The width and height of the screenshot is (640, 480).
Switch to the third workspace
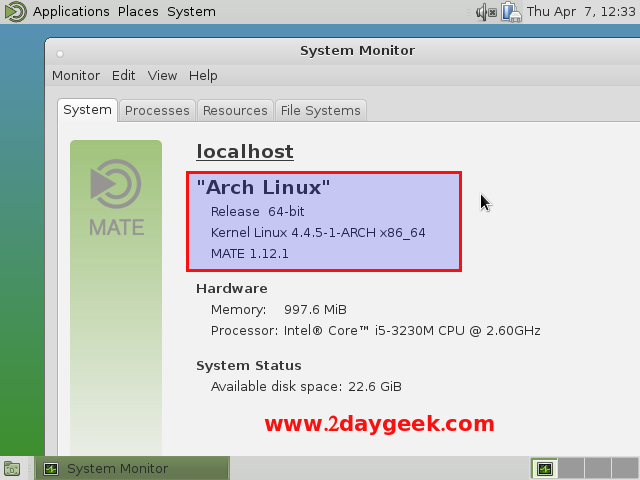tap(598, 469)
